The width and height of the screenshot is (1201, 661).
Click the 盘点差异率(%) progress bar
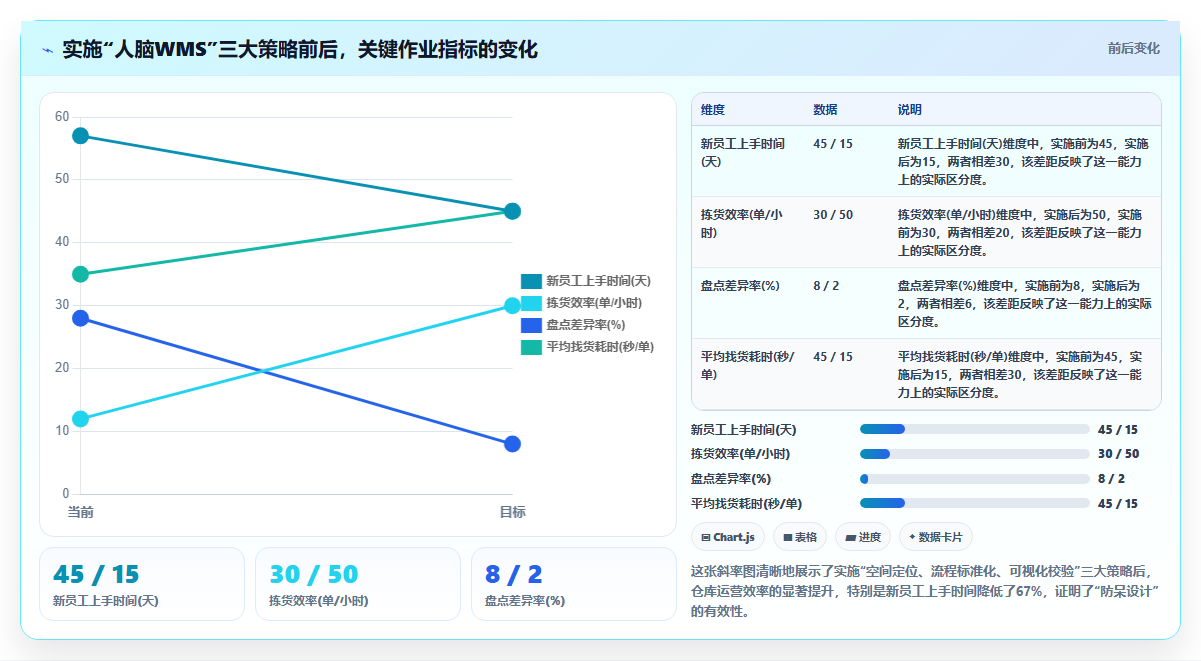tap(975, 479)
